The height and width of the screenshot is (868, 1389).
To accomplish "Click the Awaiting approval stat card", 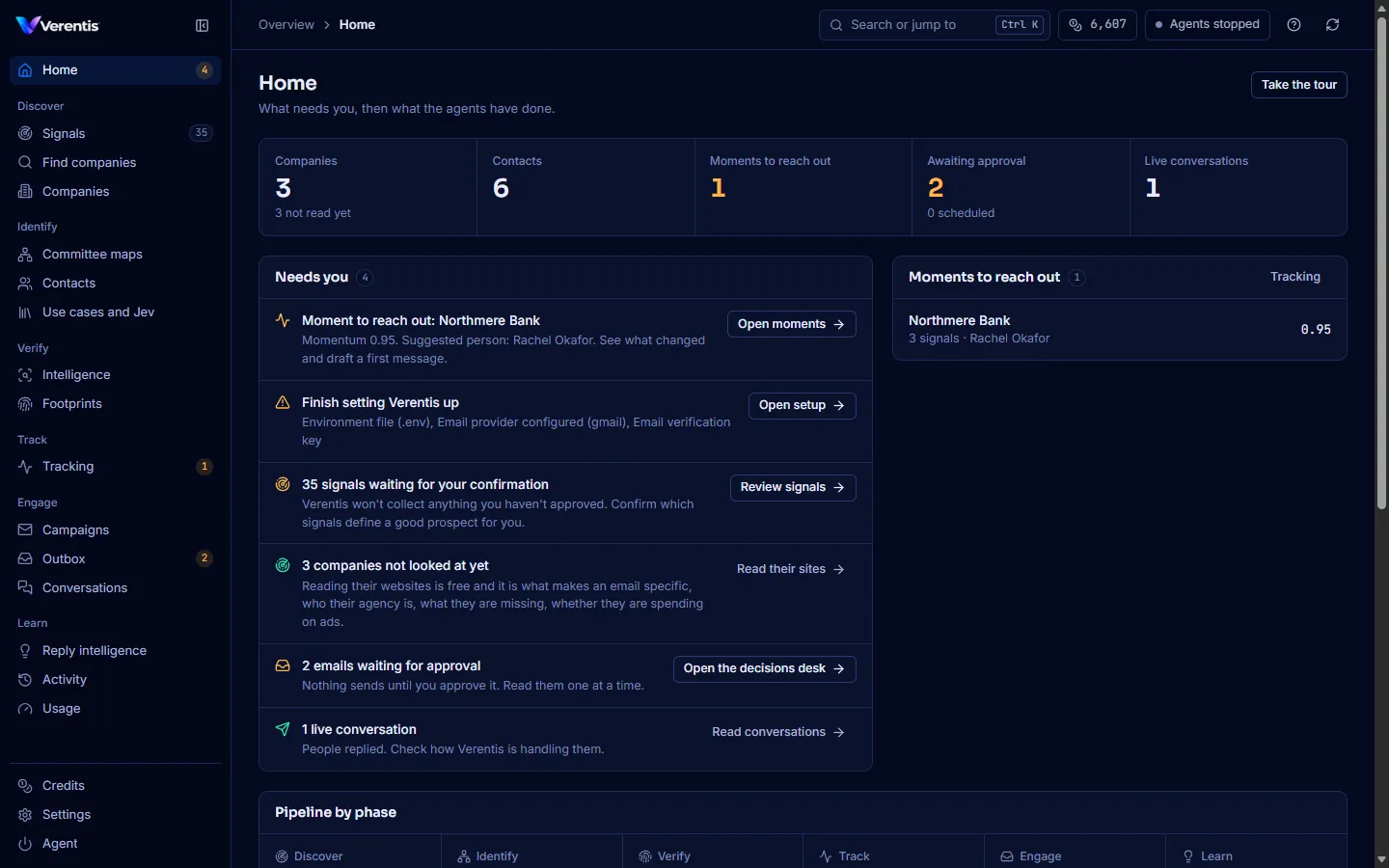I will tap(1021, 187).
